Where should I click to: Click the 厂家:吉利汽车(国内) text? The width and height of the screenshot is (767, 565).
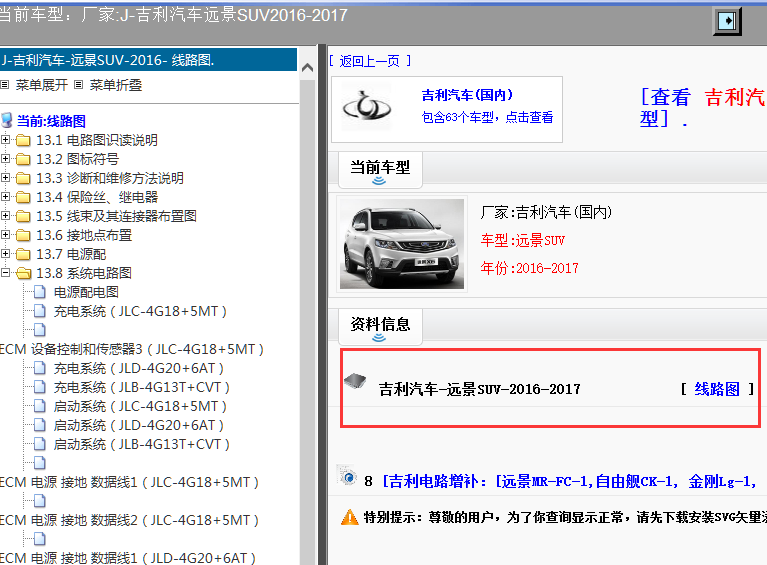click(546, 212)
